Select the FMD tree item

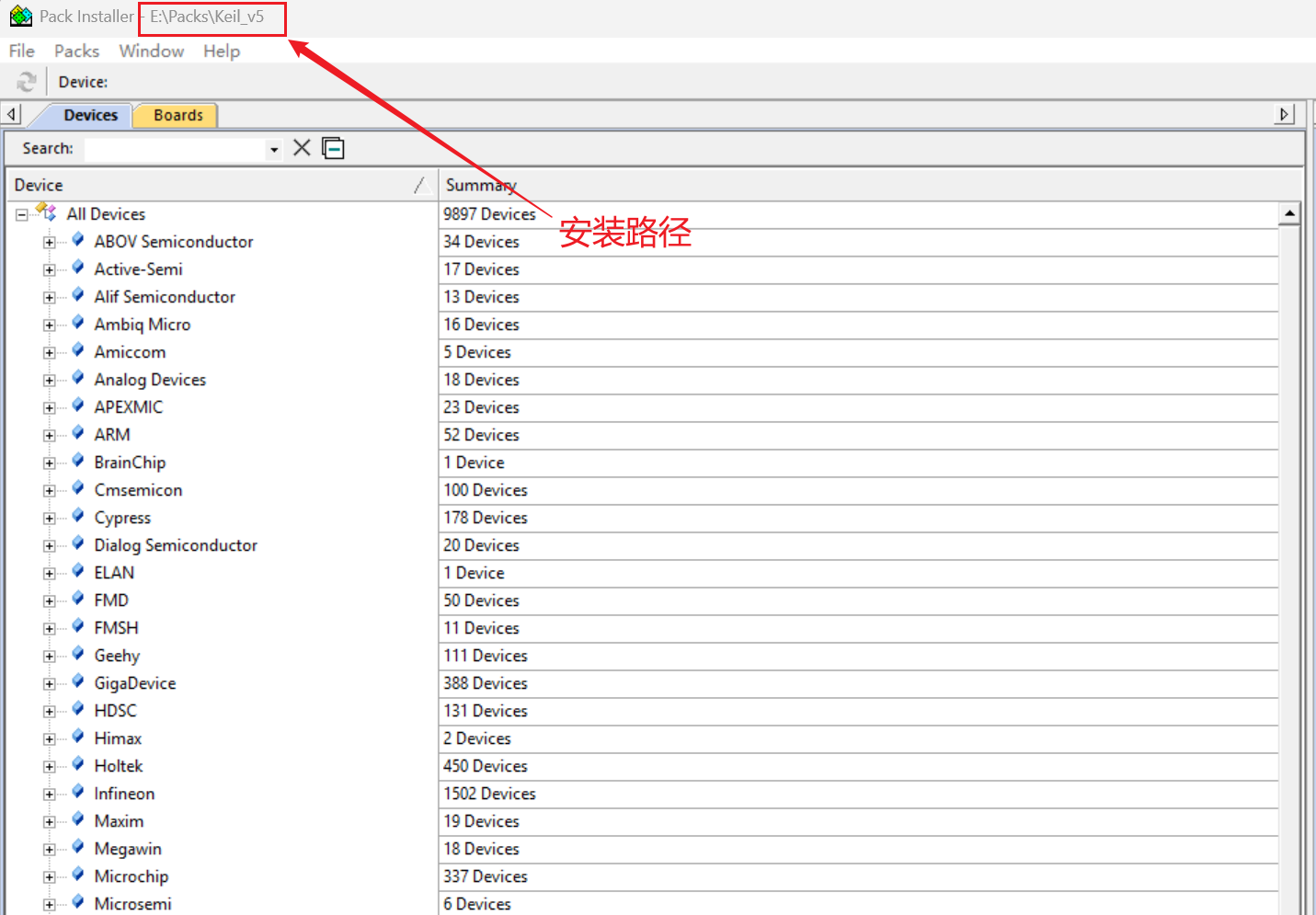coord(111,600)
